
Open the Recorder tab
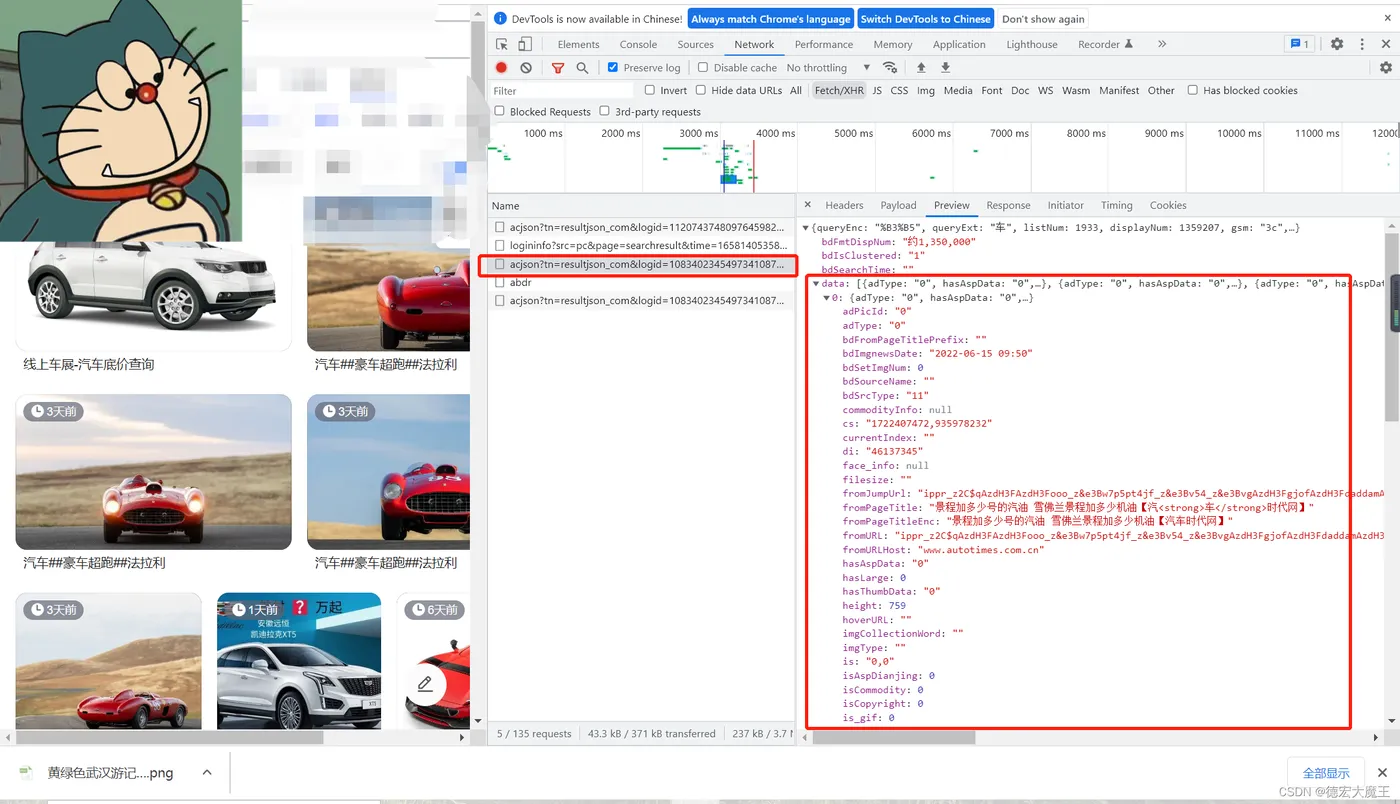coord(1105,44)
